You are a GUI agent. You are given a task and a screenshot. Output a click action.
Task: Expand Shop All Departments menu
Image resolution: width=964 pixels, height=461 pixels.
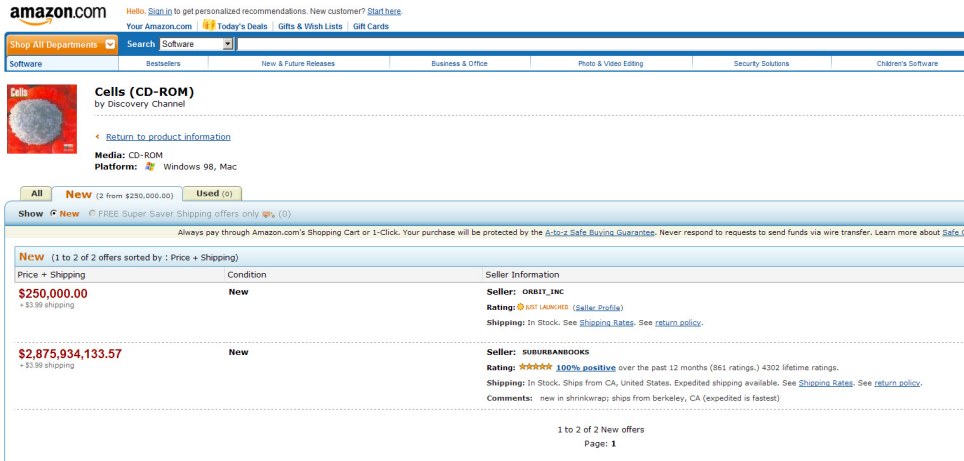click(61, 44)
